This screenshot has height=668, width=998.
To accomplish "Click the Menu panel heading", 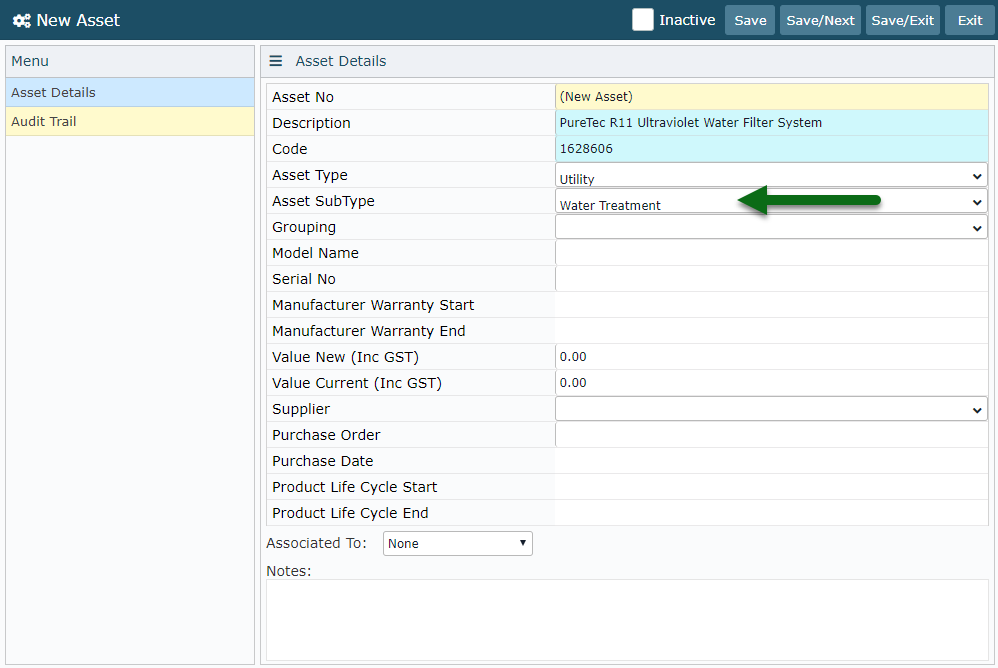I will [30, 61].
